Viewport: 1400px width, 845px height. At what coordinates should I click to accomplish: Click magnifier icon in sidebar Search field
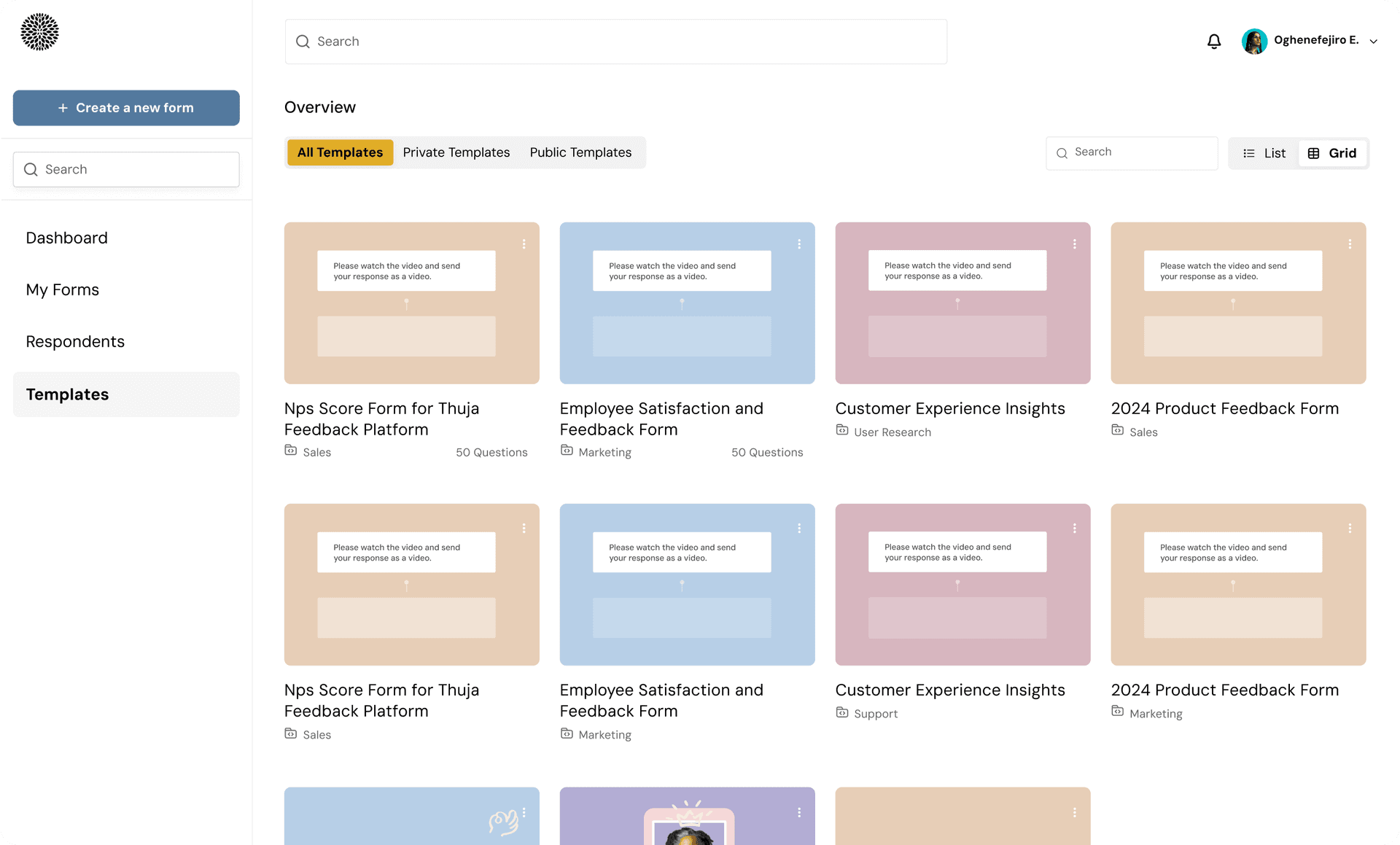click(31, 169)
